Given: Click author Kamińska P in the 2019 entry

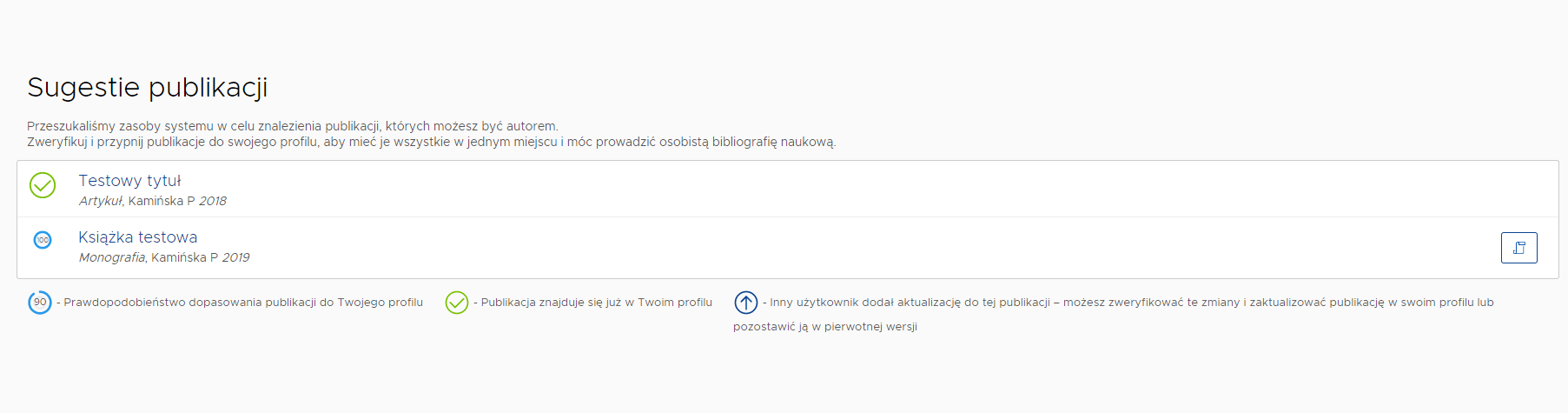Looking at the screenshot, I should coord(184,257).
